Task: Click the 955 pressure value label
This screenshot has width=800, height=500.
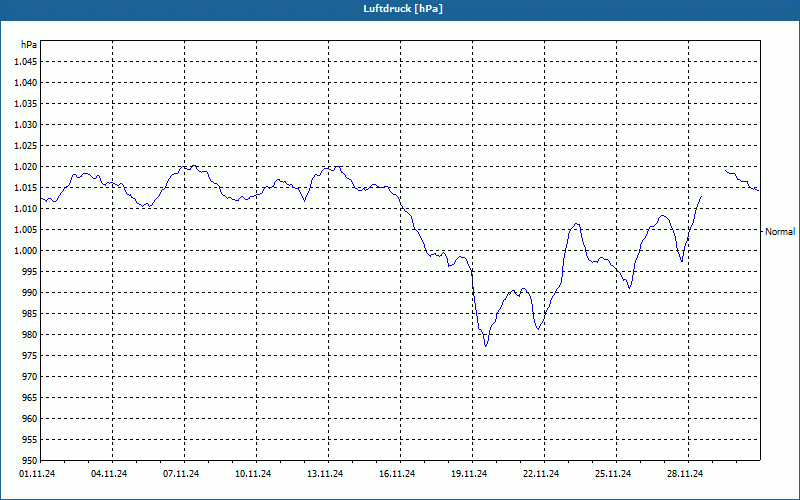Action: [30, 439]
